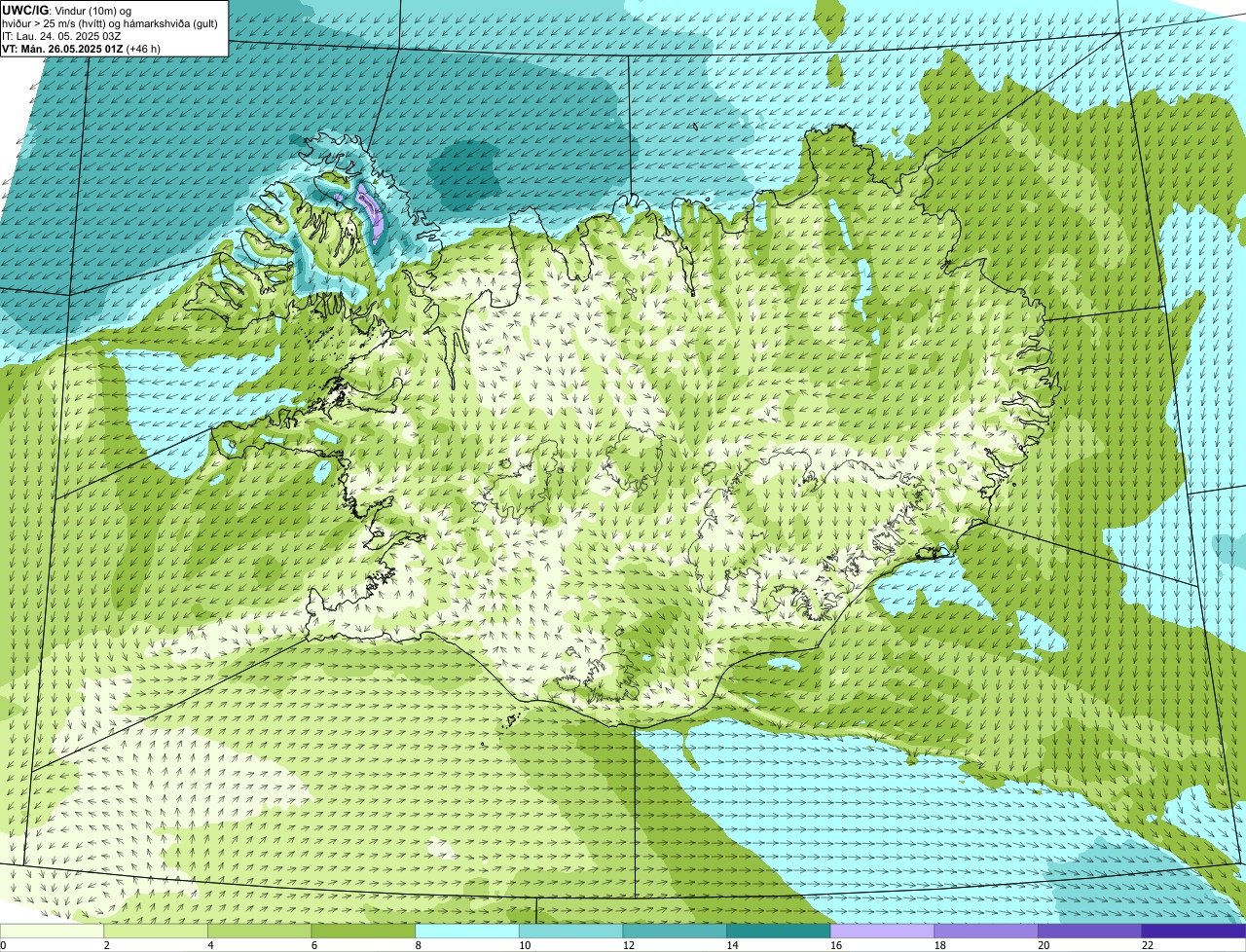Click the "2" label on the wind scale
1246x952 pixels.
click(106, 945)
